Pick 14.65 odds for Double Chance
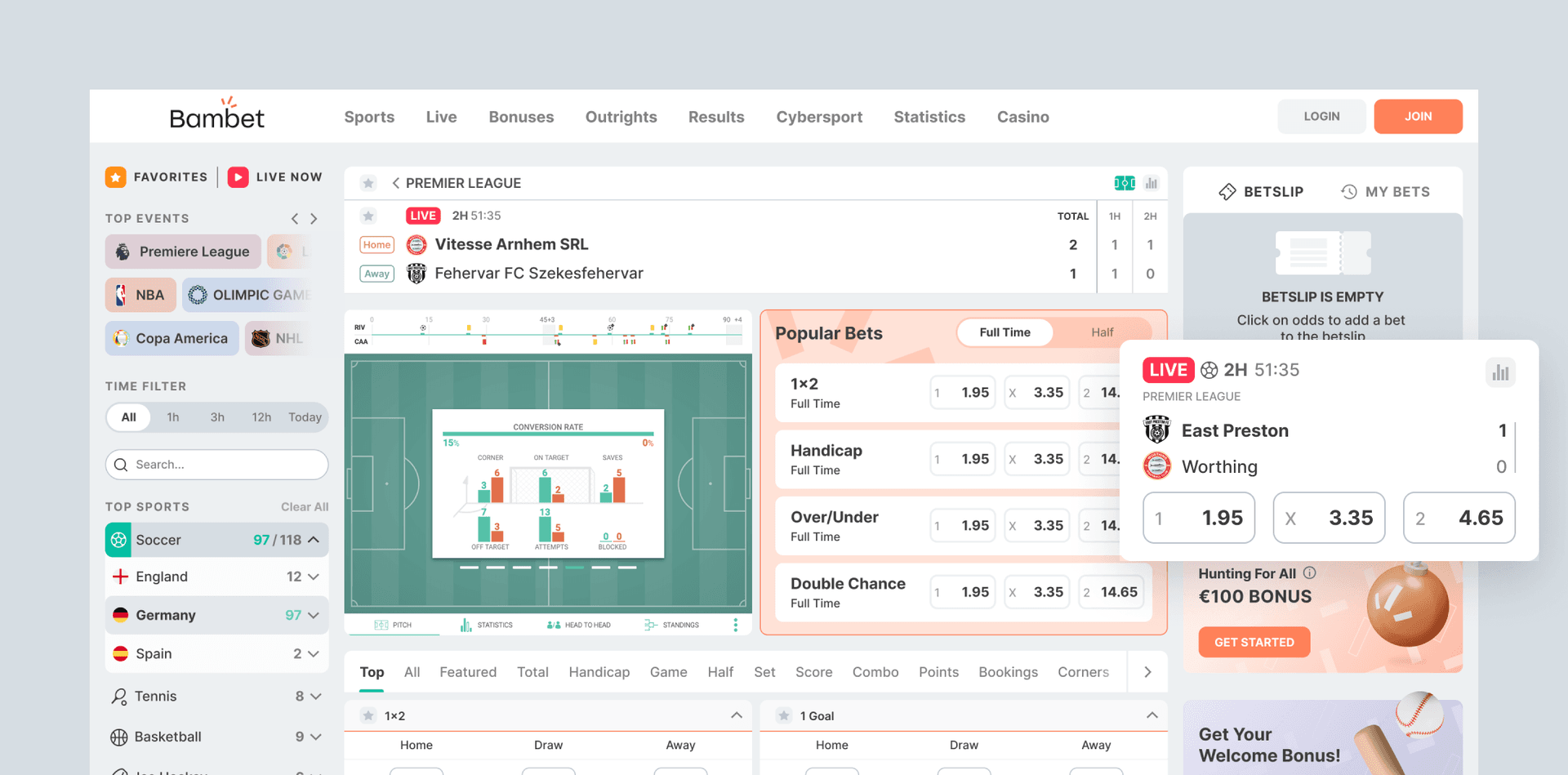Viewport: 1568px width, 775px height. 1110,592
